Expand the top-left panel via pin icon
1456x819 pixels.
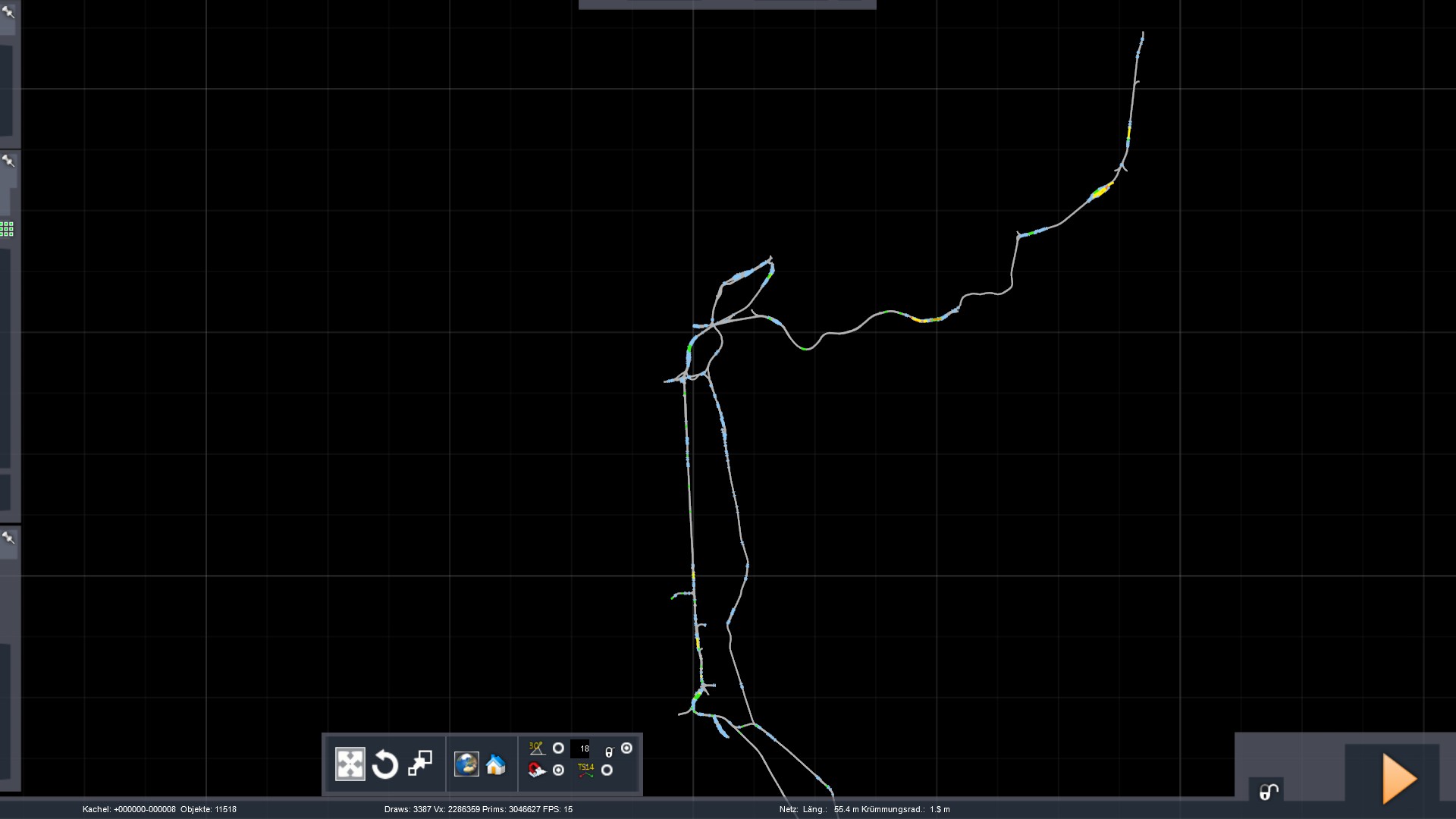8,11
